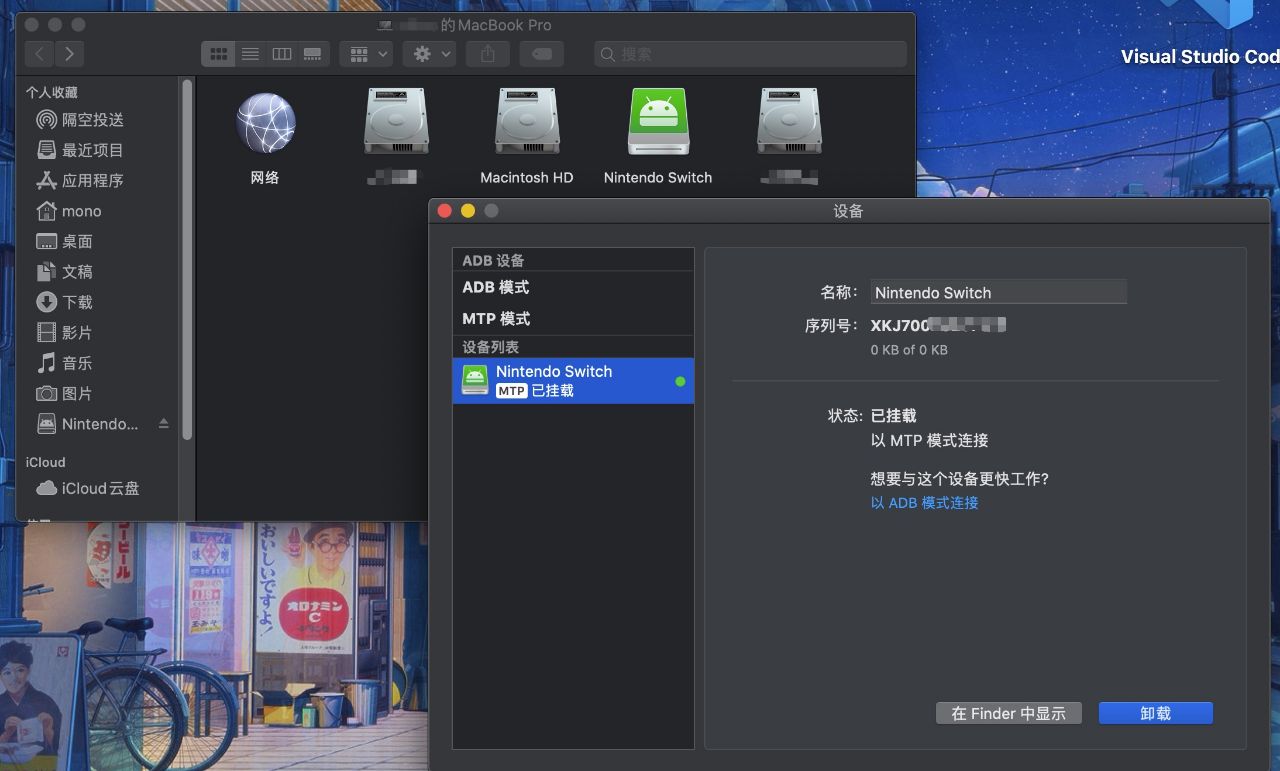Click the ADB 设备 section header

coord(493,260)
